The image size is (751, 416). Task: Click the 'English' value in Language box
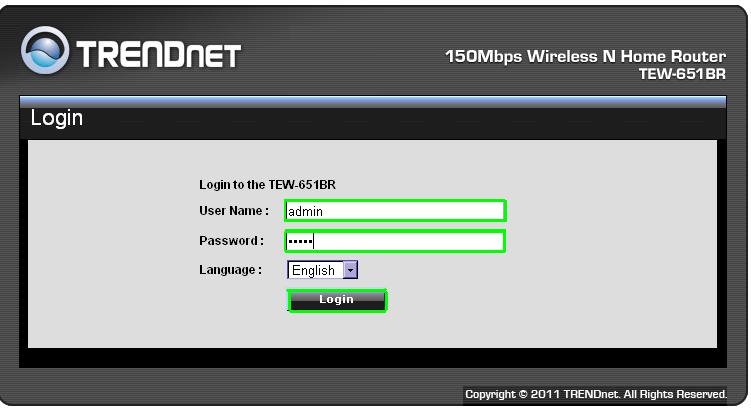pyautogui.click(x=313, y=270)
